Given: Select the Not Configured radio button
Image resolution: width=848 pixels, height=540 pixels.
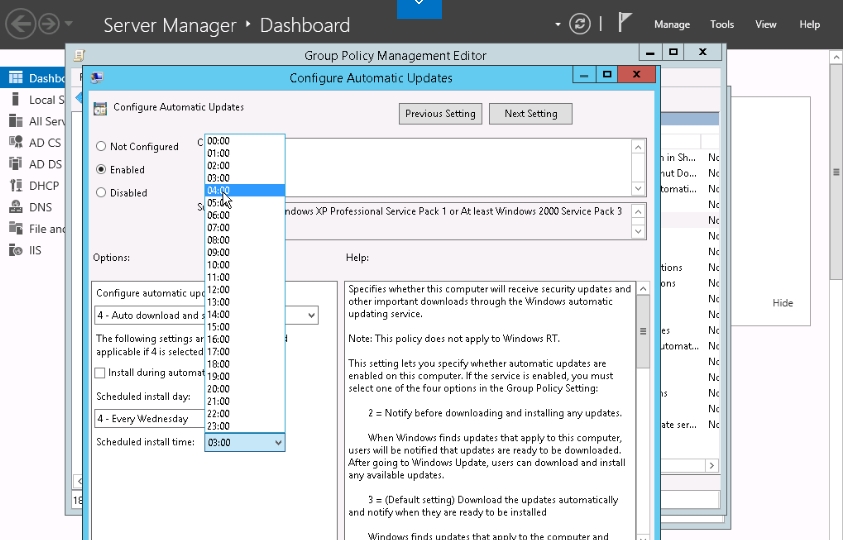Looking at the screenshot, I should coord(101,147).
